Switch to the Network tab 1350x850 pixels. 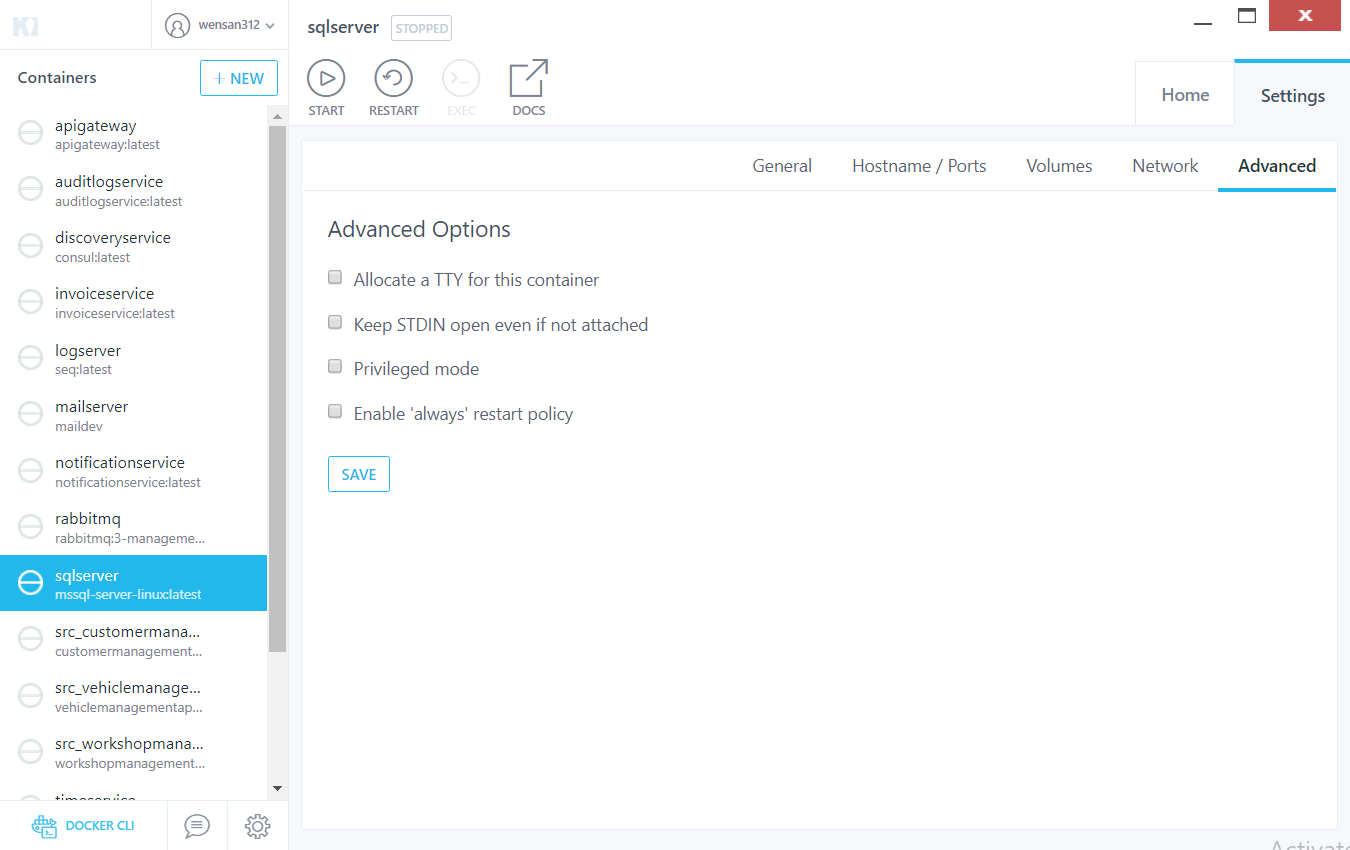[1165, 166]
